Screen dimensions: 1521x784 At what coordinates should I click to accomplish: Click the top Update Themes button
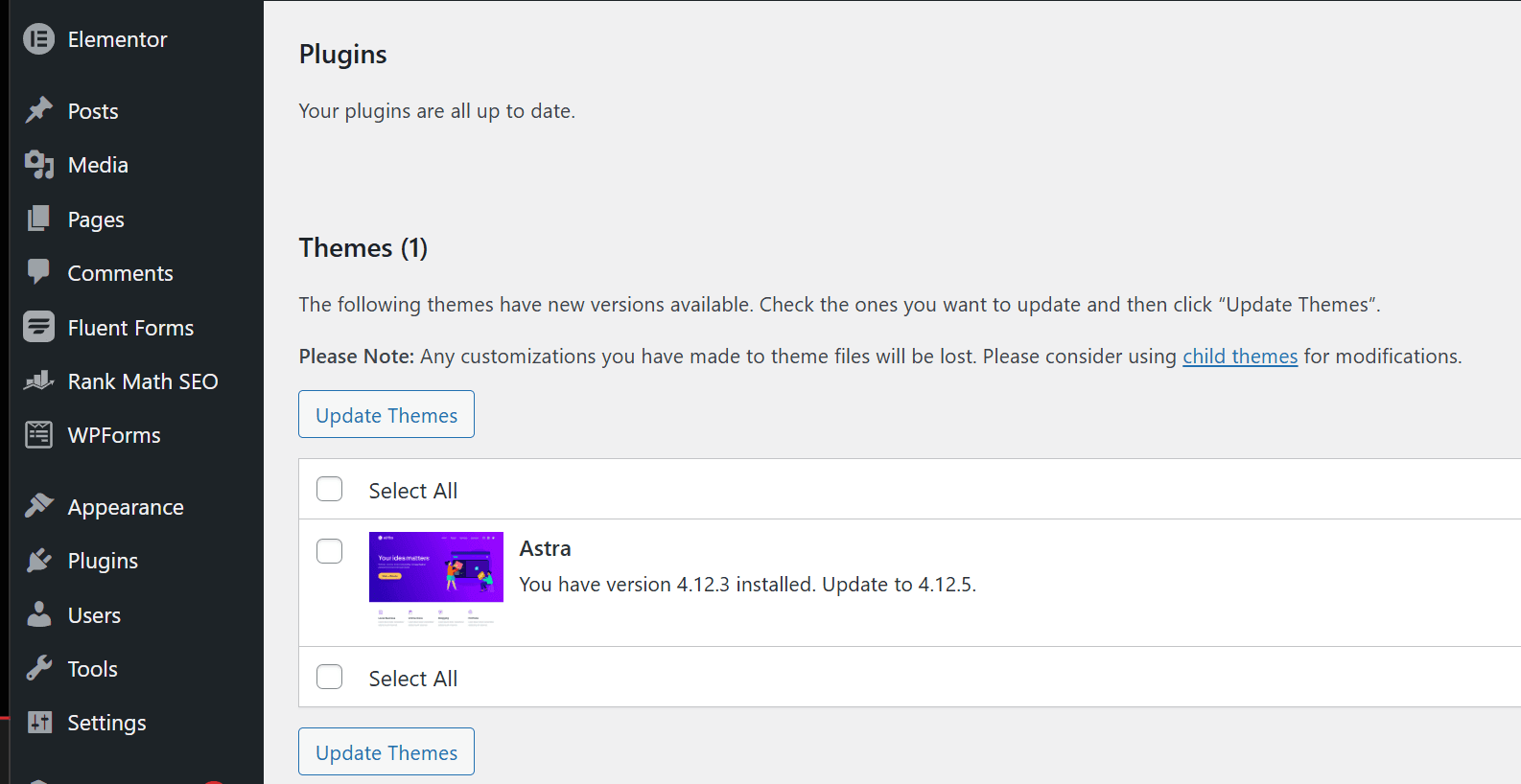point(386,414)
